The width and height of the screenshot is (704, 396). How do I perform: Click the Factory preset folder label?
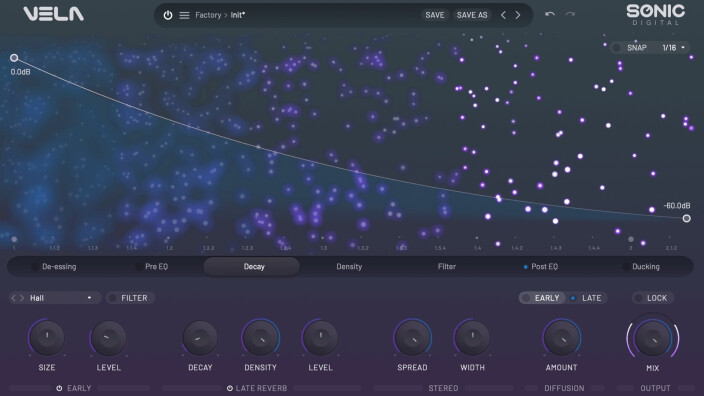point(208,15)
